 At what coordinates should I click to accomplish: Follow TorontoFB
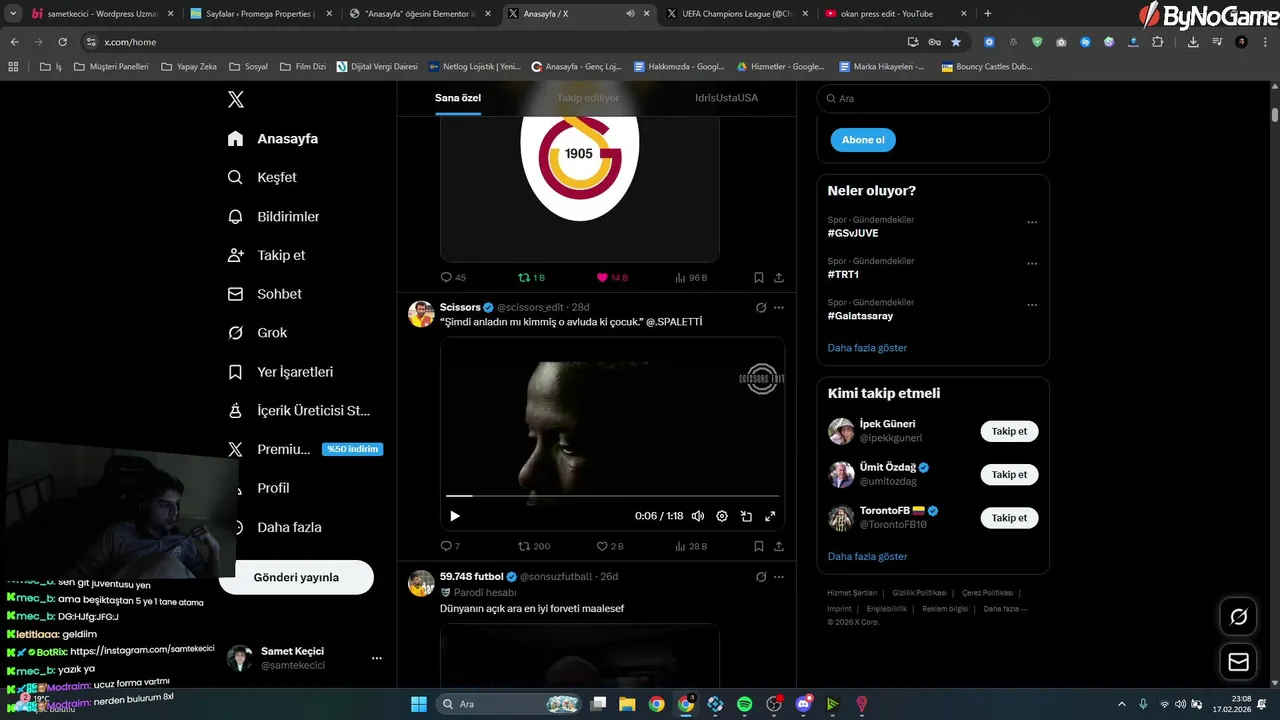(1009, 517)
